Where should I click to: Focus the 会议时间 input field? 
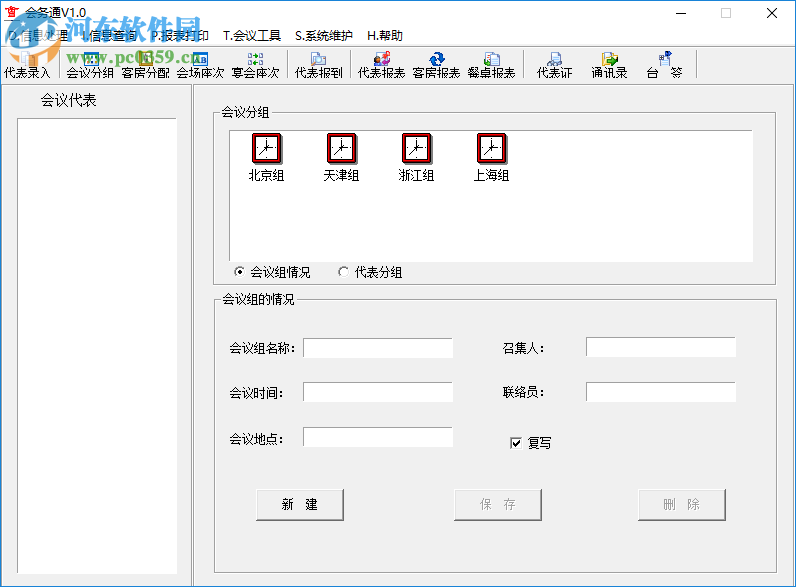378,392
